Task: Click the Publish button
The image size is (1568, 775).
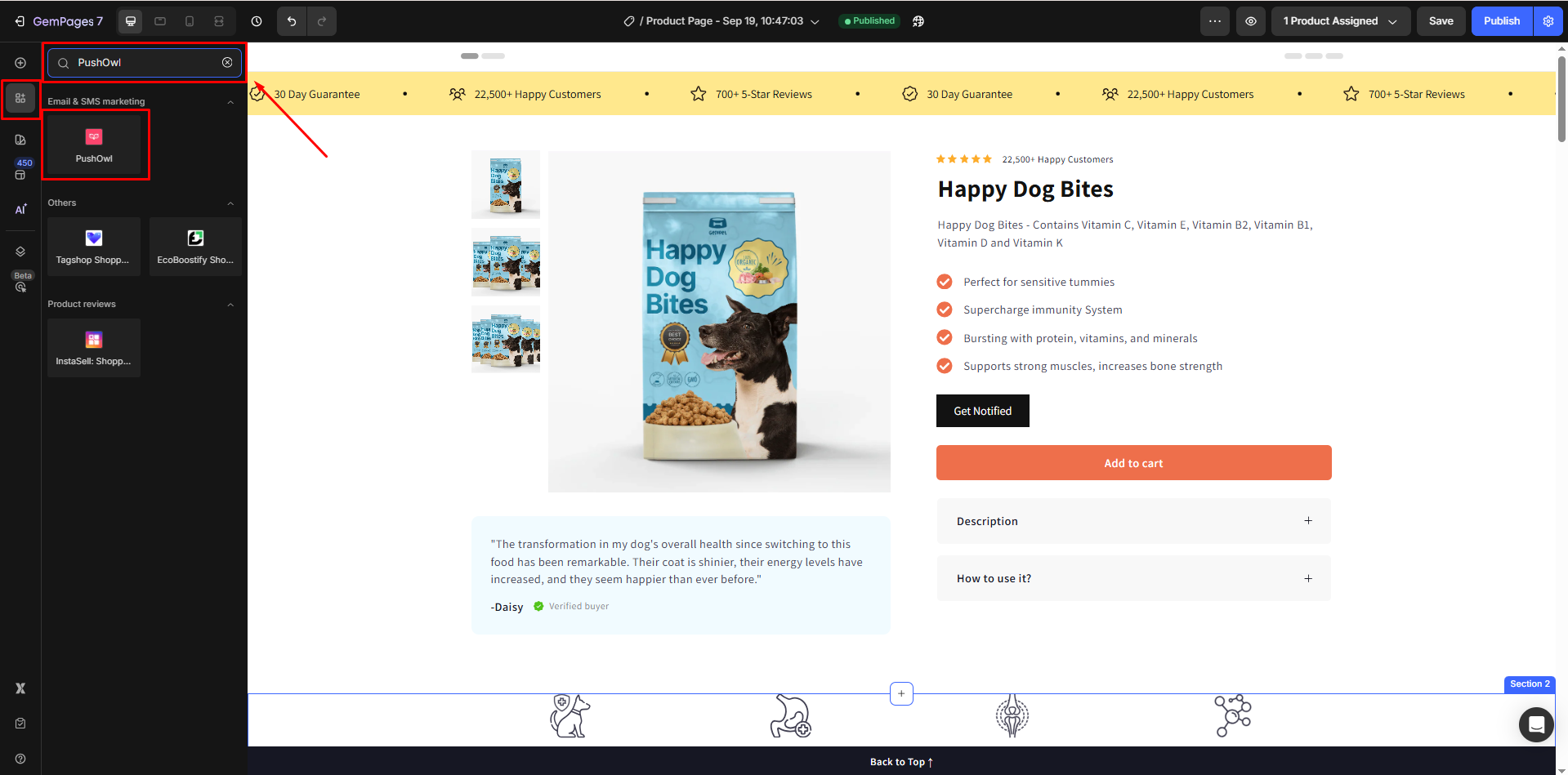Action: [x=1502, y=21]
